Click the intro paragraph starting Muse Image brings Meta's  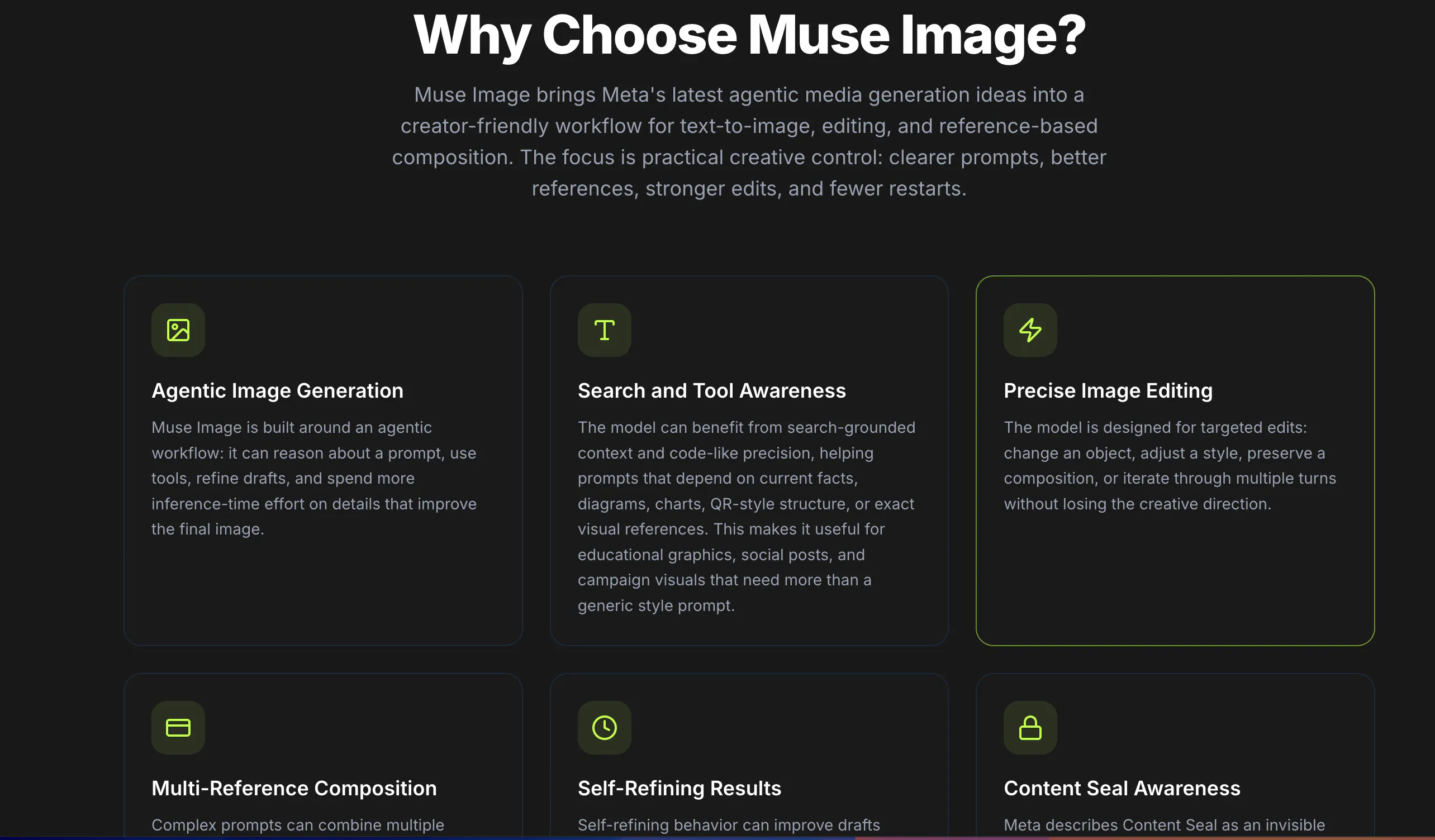[749, 142]
